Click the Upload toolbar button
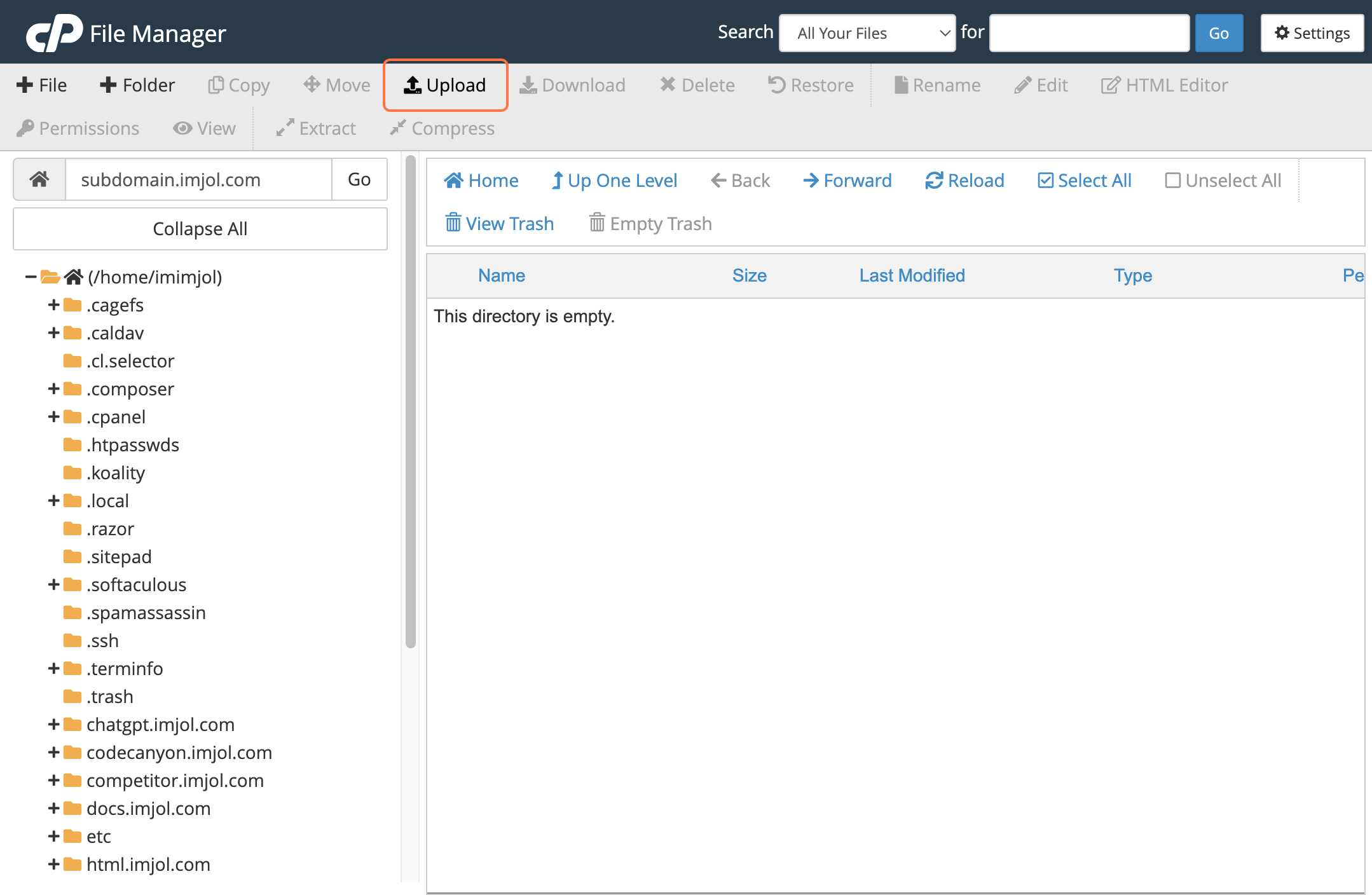The height and width of the screenshot is (895, 1372). 445,85
